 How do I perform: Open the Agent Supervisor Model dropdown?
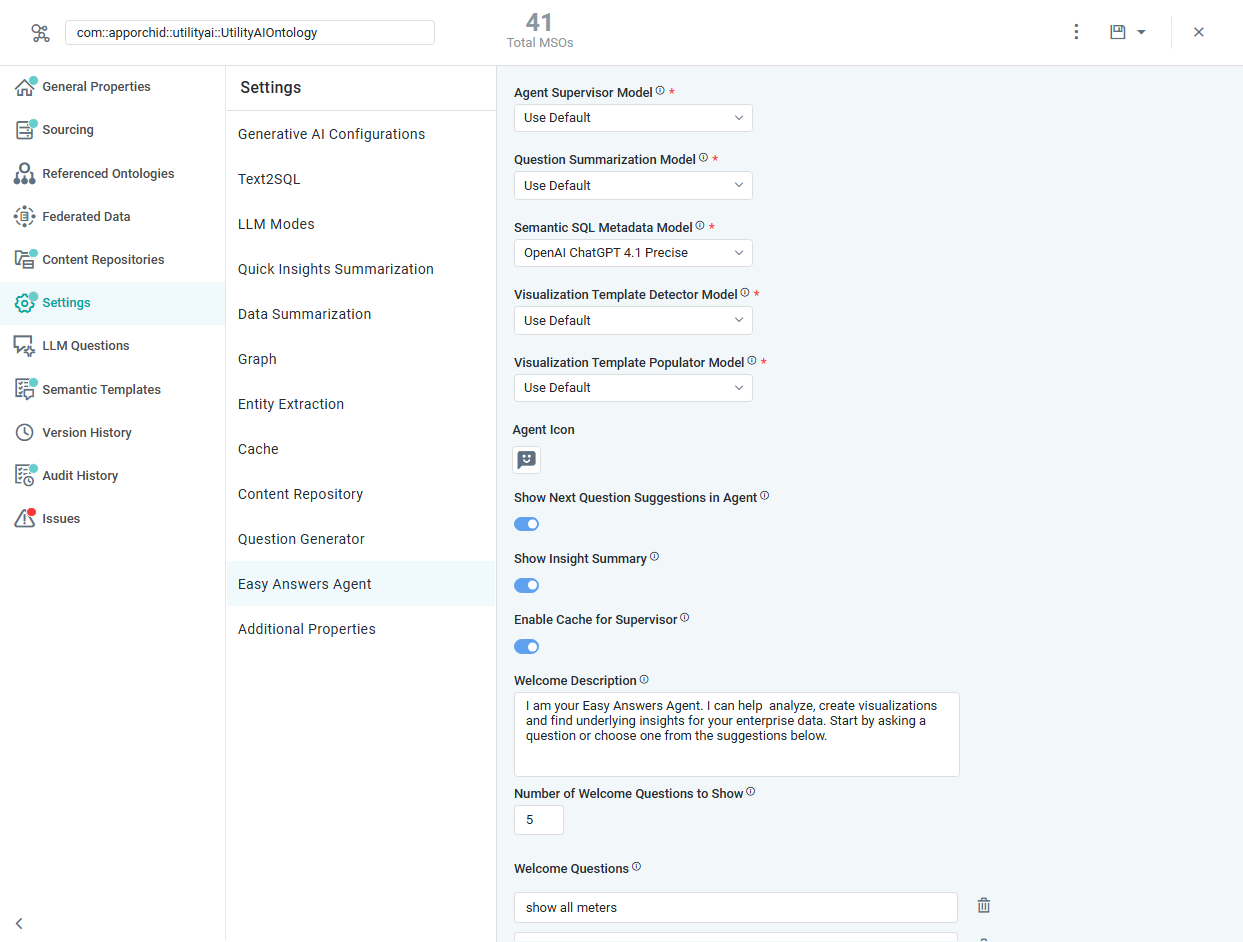click(x=633, y=118)
